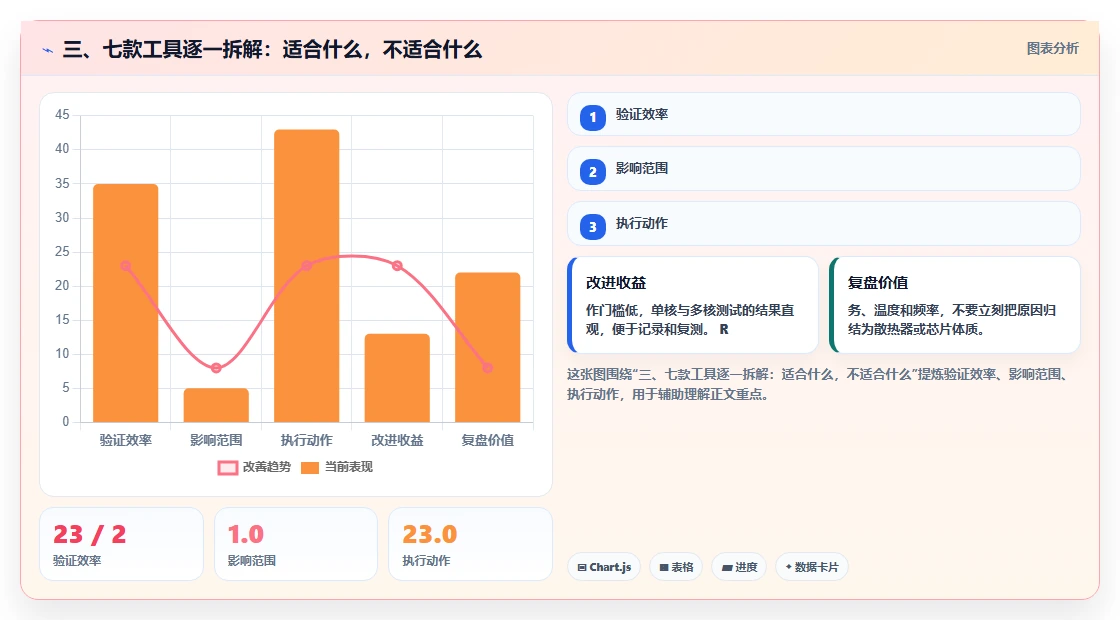This screenshot has height=620, width=1120.
Task: Select the 执行动作 list row
Action: coord(824,224)
